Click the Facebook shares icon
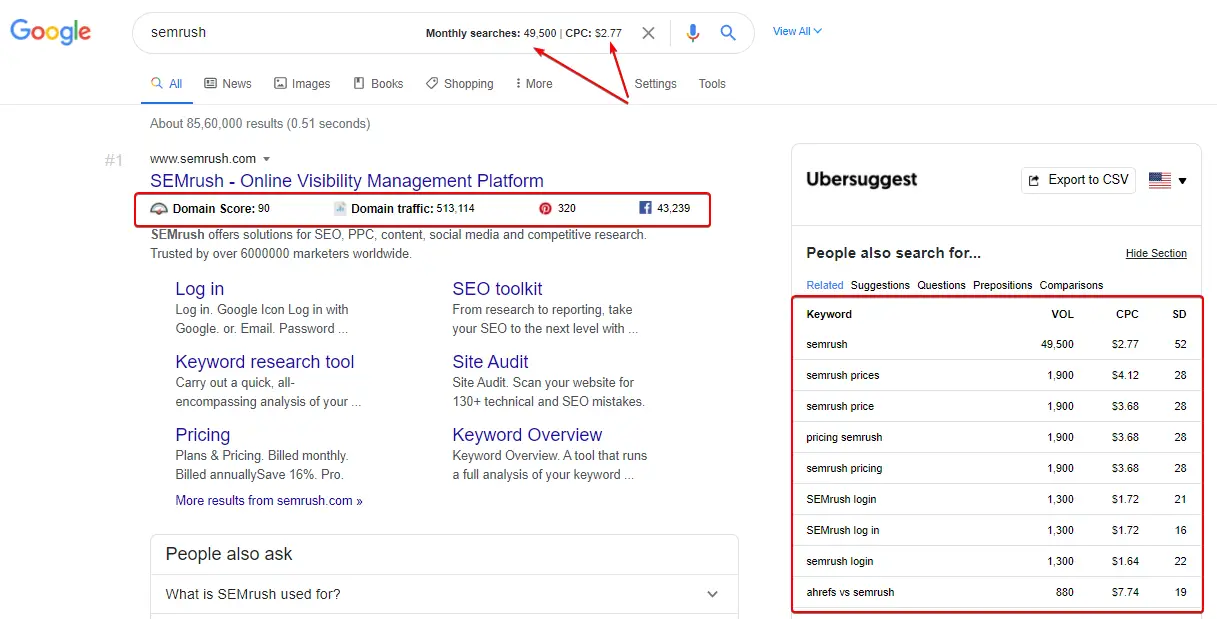This screenshot has width=1217, height=619. point(645,209)
